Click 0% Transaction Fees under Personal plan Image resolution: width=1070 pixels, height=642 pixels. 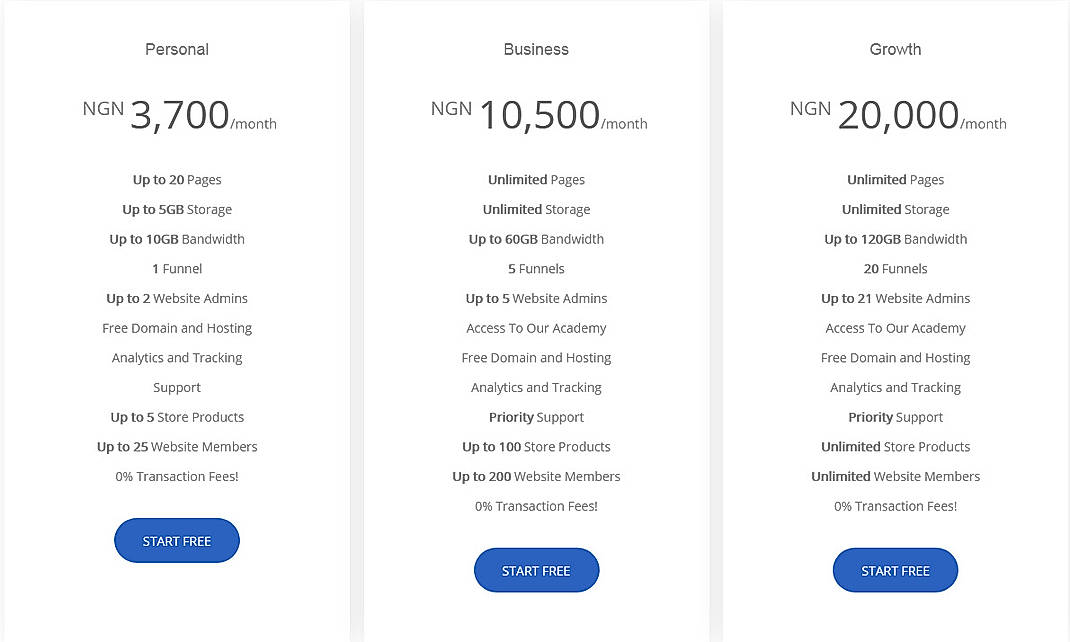[x=176, y=476]
